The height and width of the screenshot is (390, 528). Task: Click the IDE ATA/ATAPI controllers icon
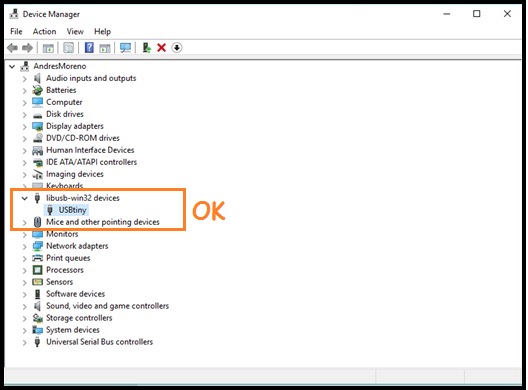pos(37,162)
